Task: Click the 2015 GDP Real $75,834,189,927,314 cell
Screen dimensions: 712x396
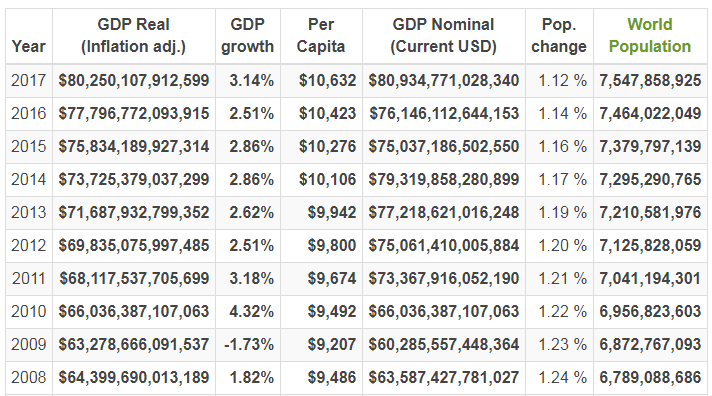Action: click(x=134, y=147)
